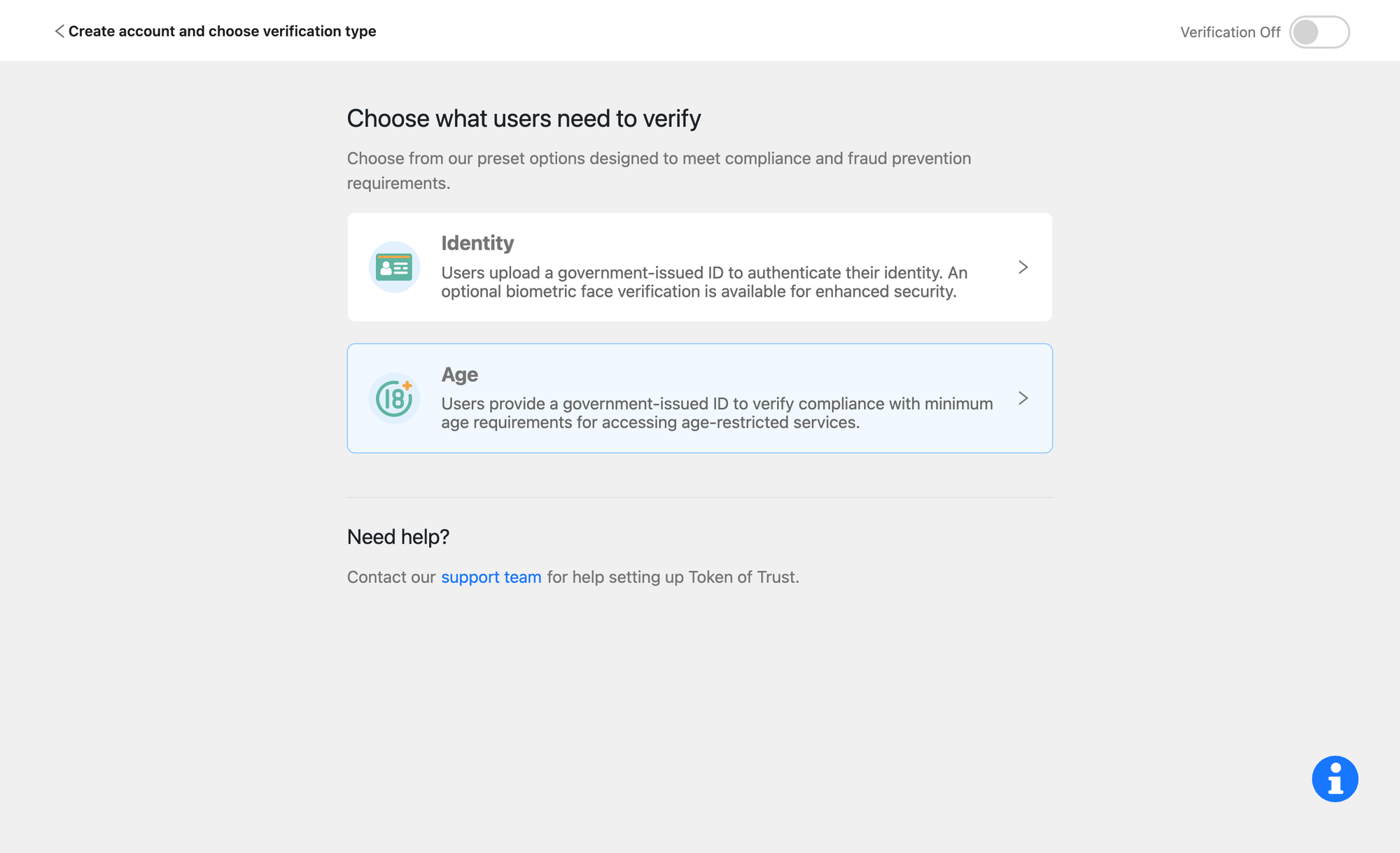Click the Identity ID card icon

pyautogui.click(x=394, y=267)
